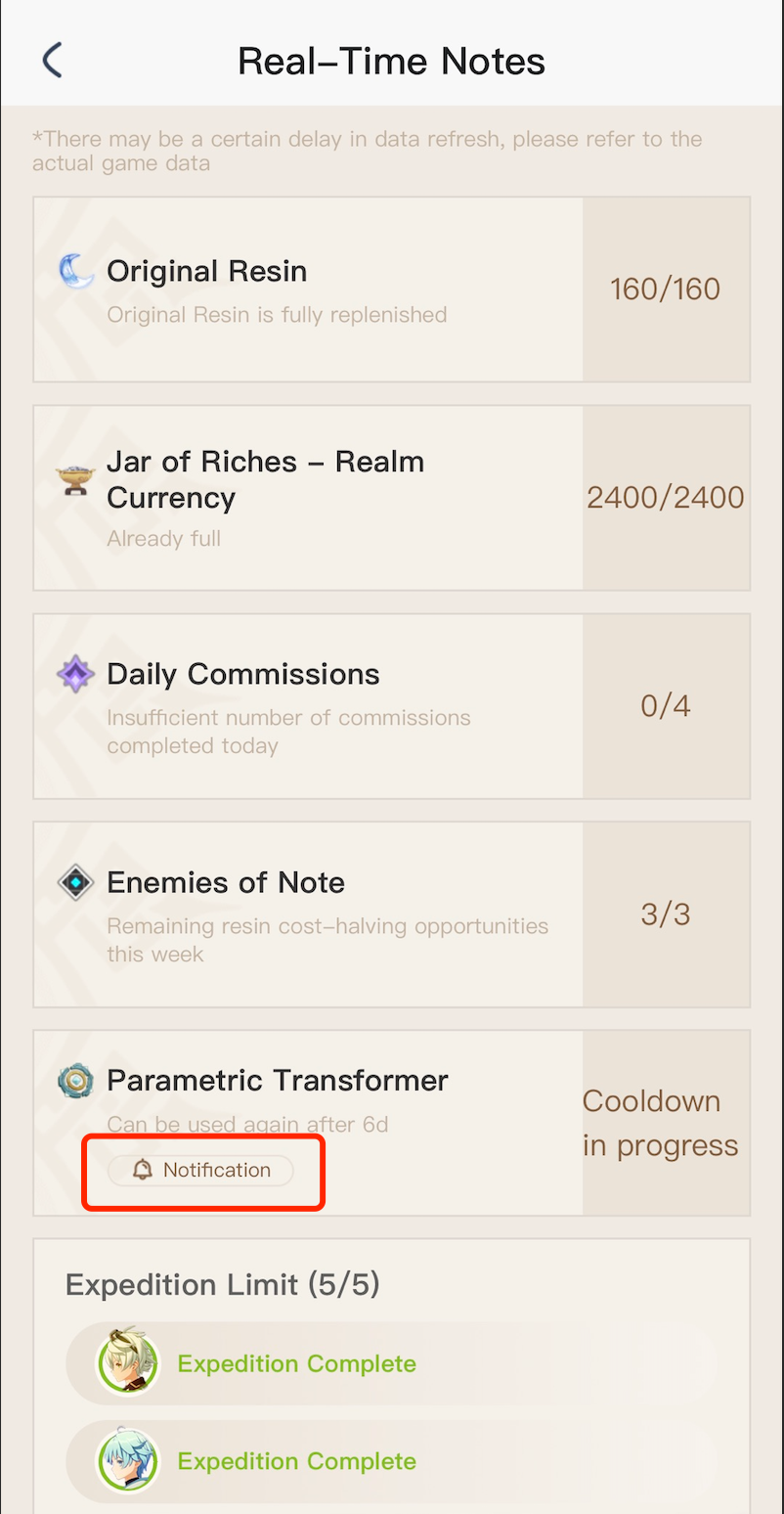
Task: Tap the 0/4 daily commissions counter
Action: (665, 706)
